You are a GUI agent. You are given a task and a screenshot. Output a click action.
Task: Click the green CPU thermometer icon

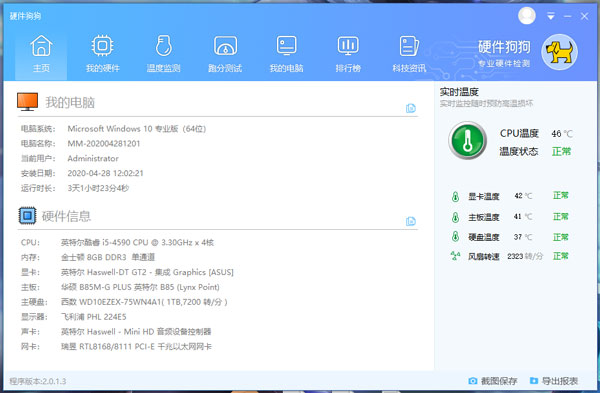468,140
